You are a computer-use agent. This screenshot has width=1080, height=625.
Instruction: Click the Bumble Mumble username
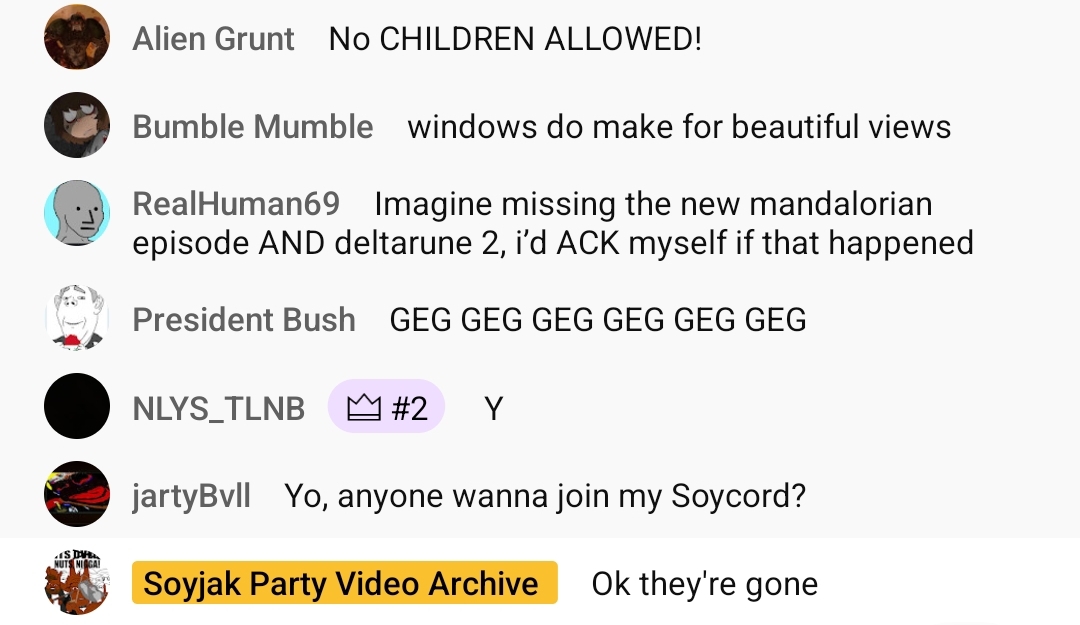(x=253, y=127)
